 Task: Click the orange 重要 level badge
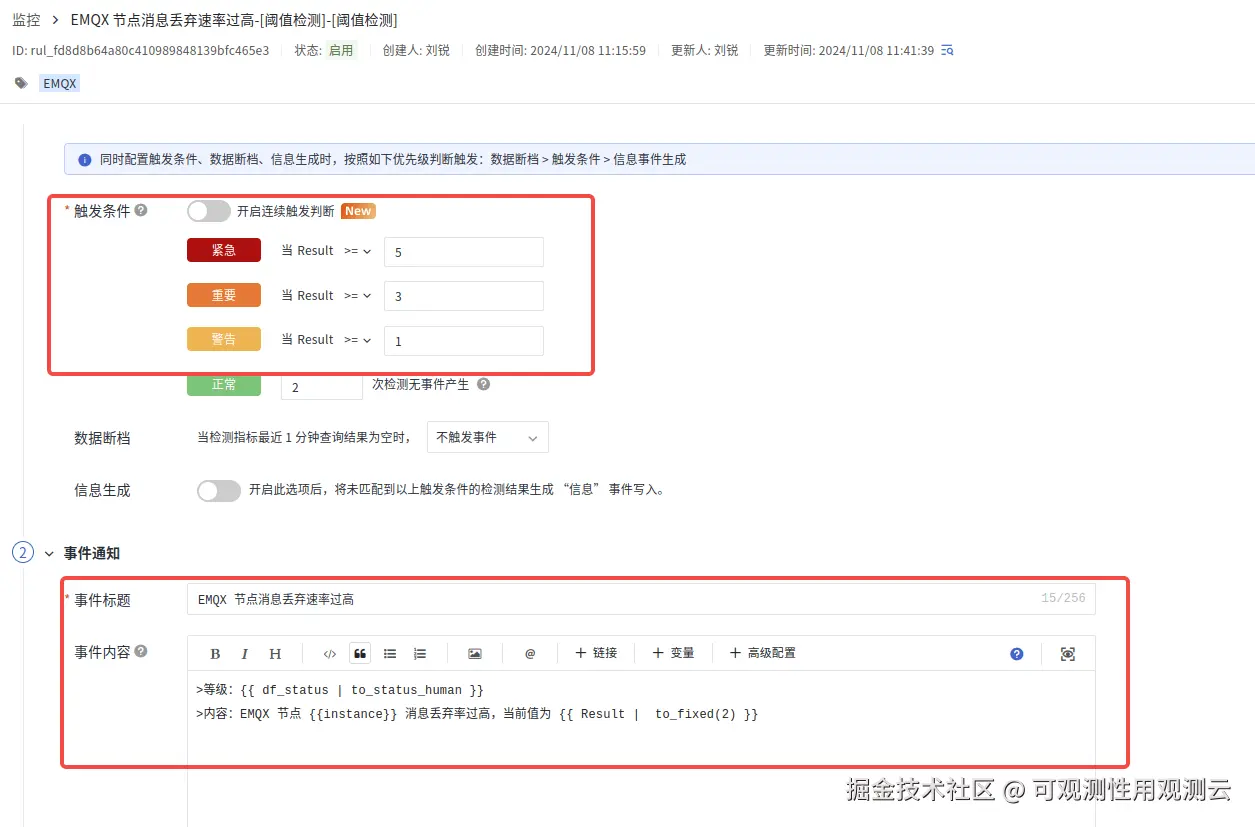(224, 295)
